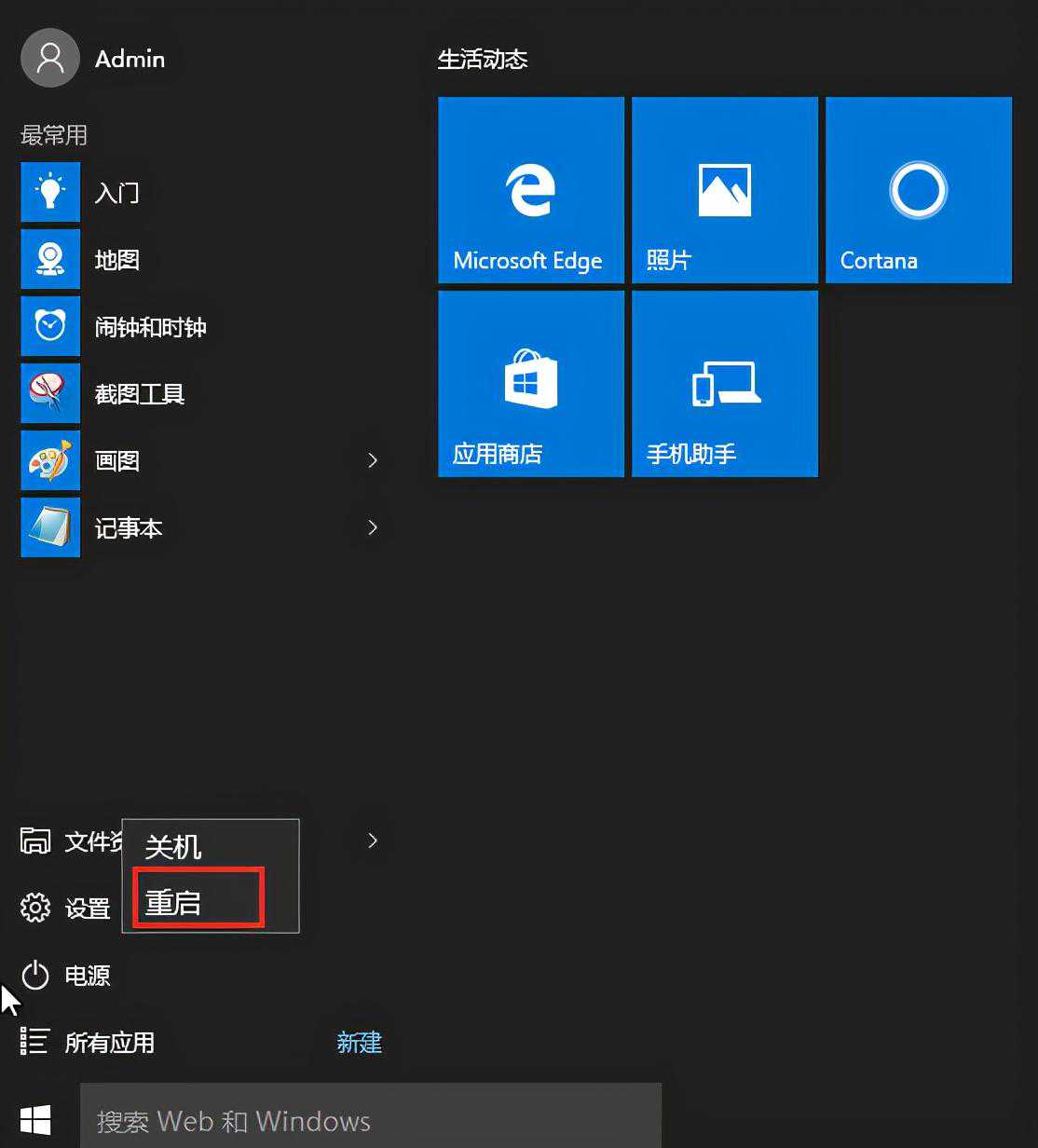1038x1148 pixels.
Task: Launch the 手机助手 tile
Action: 724,384
